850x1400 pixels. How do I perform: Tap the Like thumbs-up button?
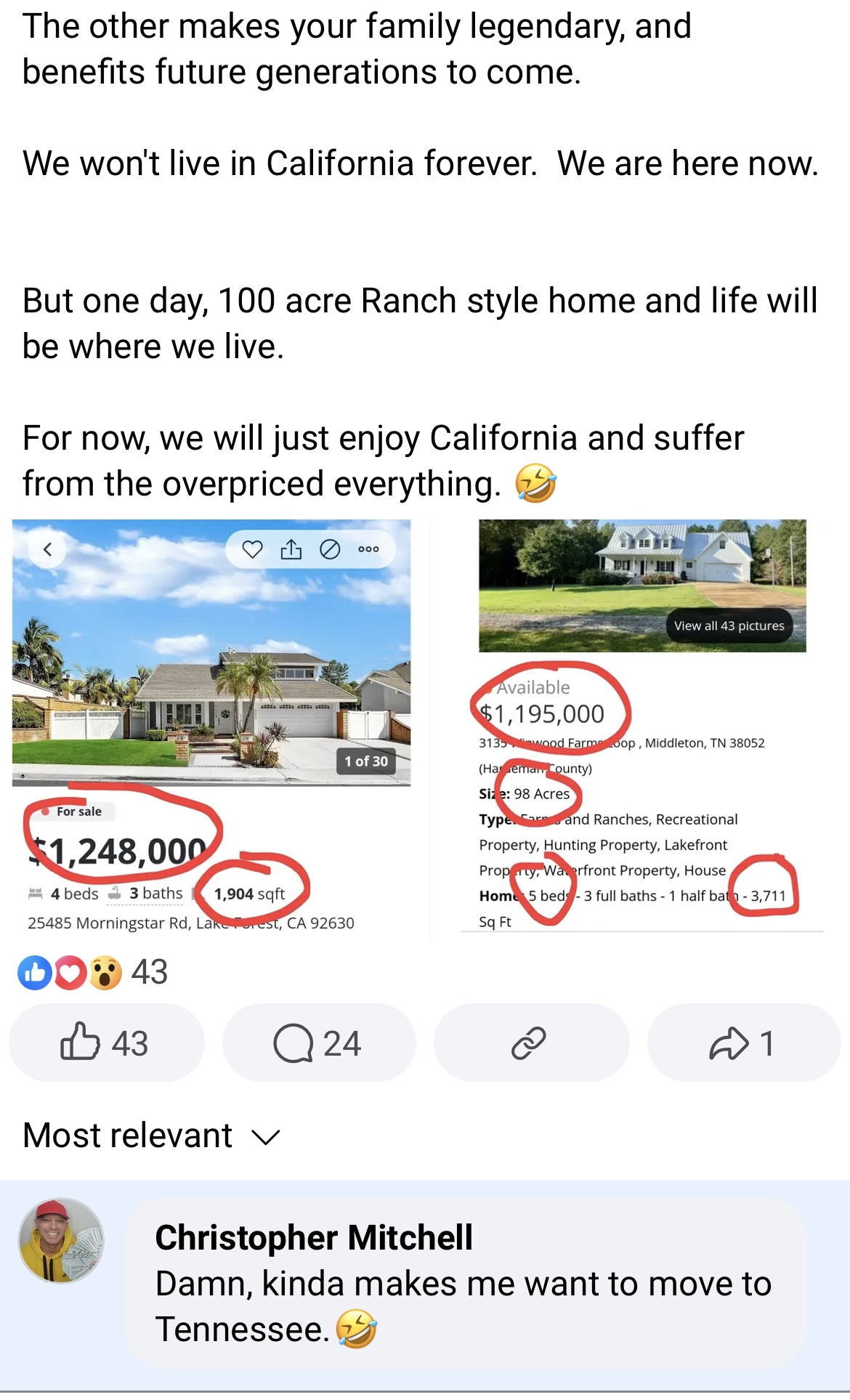106,1043
